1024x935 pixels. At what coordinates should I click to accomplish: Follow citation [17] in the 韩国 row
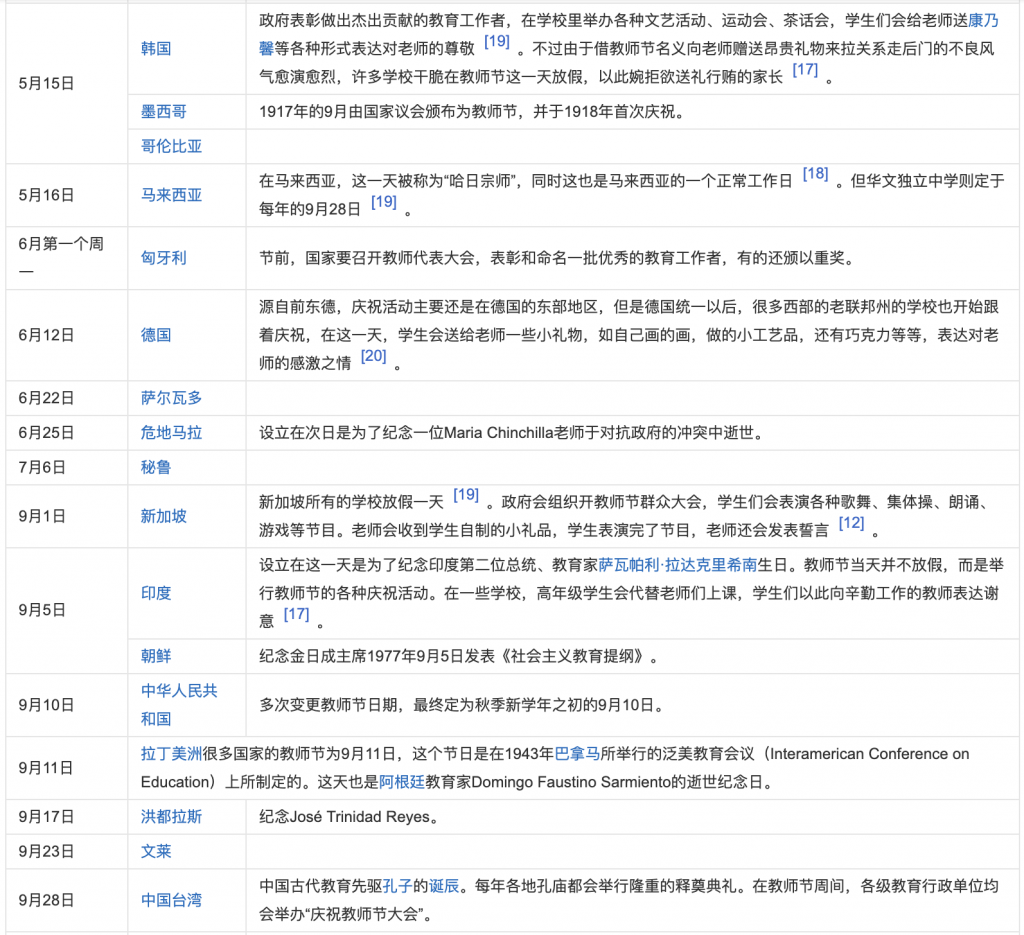point(805,70)
